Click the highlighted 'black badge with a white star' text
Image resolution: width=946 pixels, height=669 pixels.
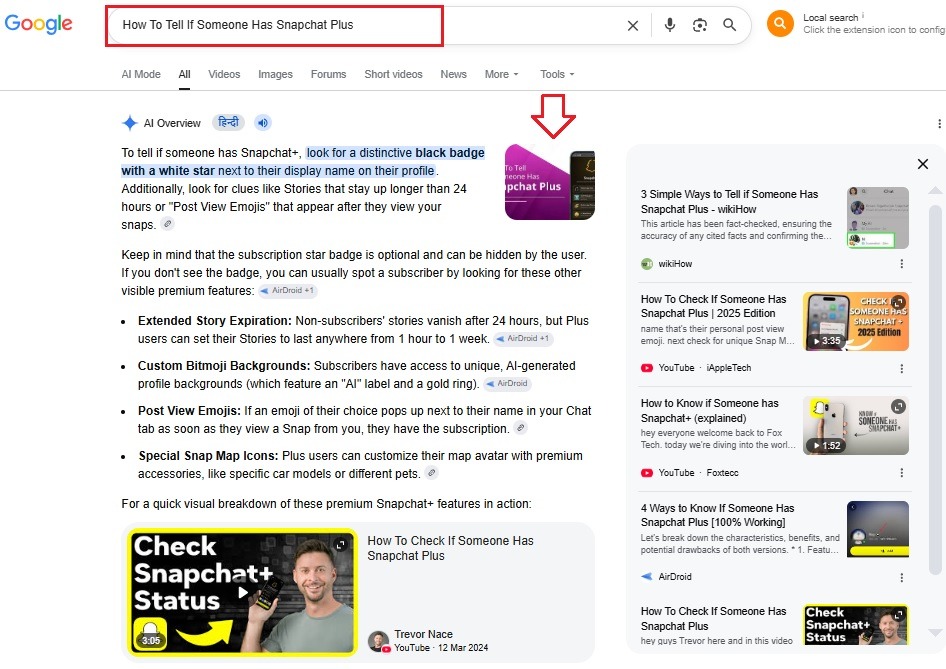[303, 162]
